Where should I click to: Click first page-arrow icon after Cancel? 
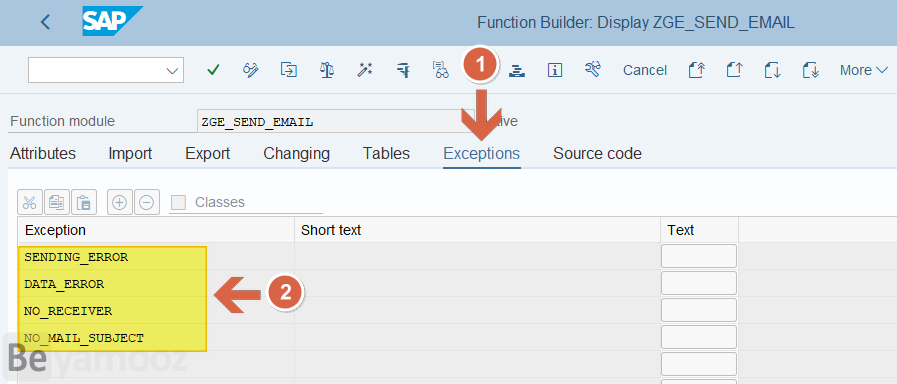(696, 70)
